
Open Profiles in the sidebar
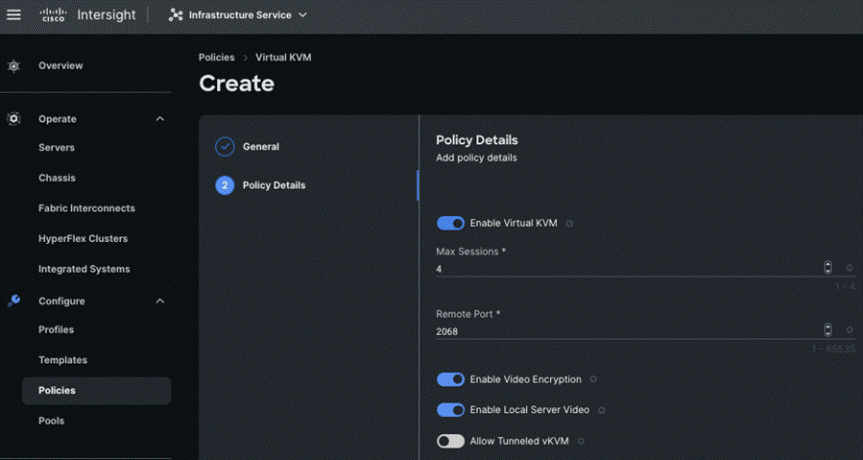click(x=56, y=330)
